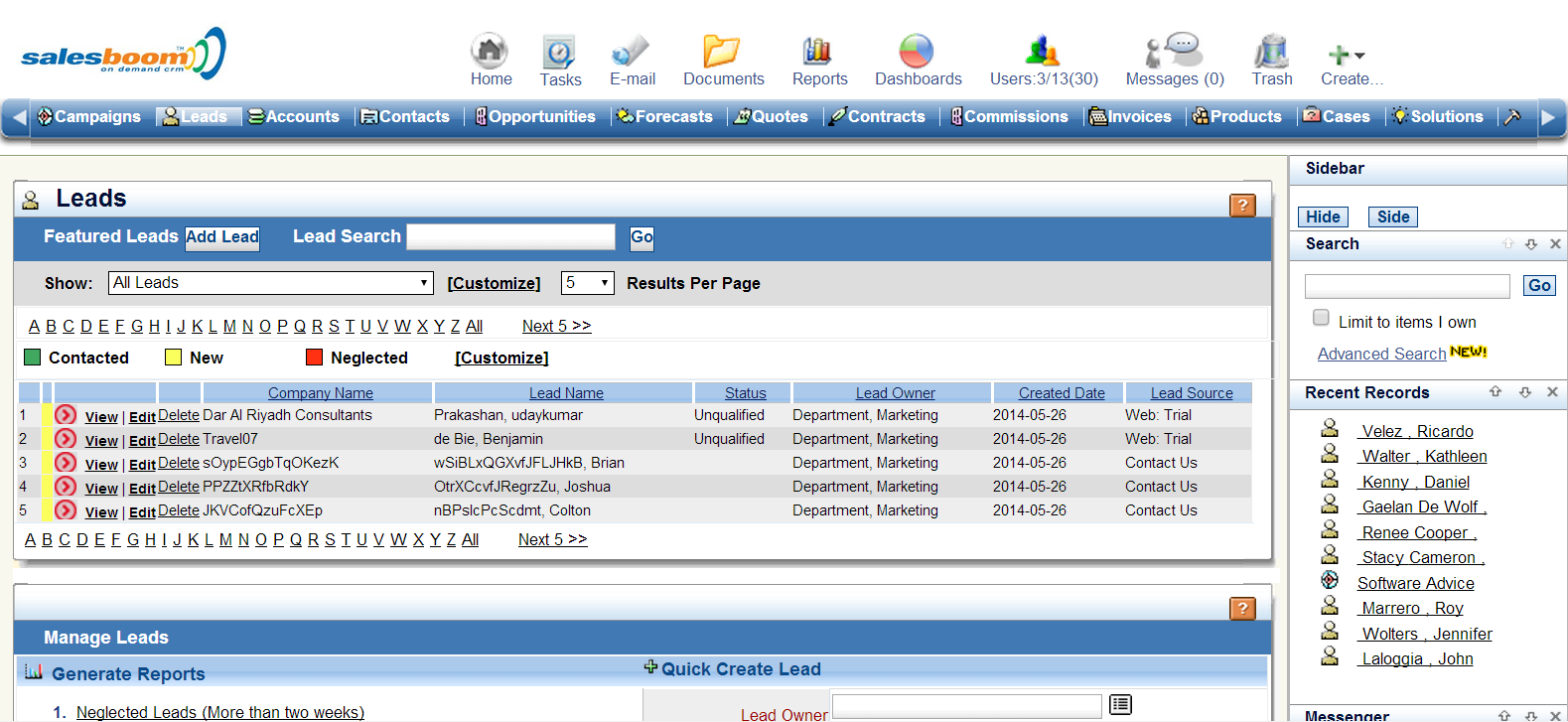Open help icon in Leads header

pos(1242,205)
